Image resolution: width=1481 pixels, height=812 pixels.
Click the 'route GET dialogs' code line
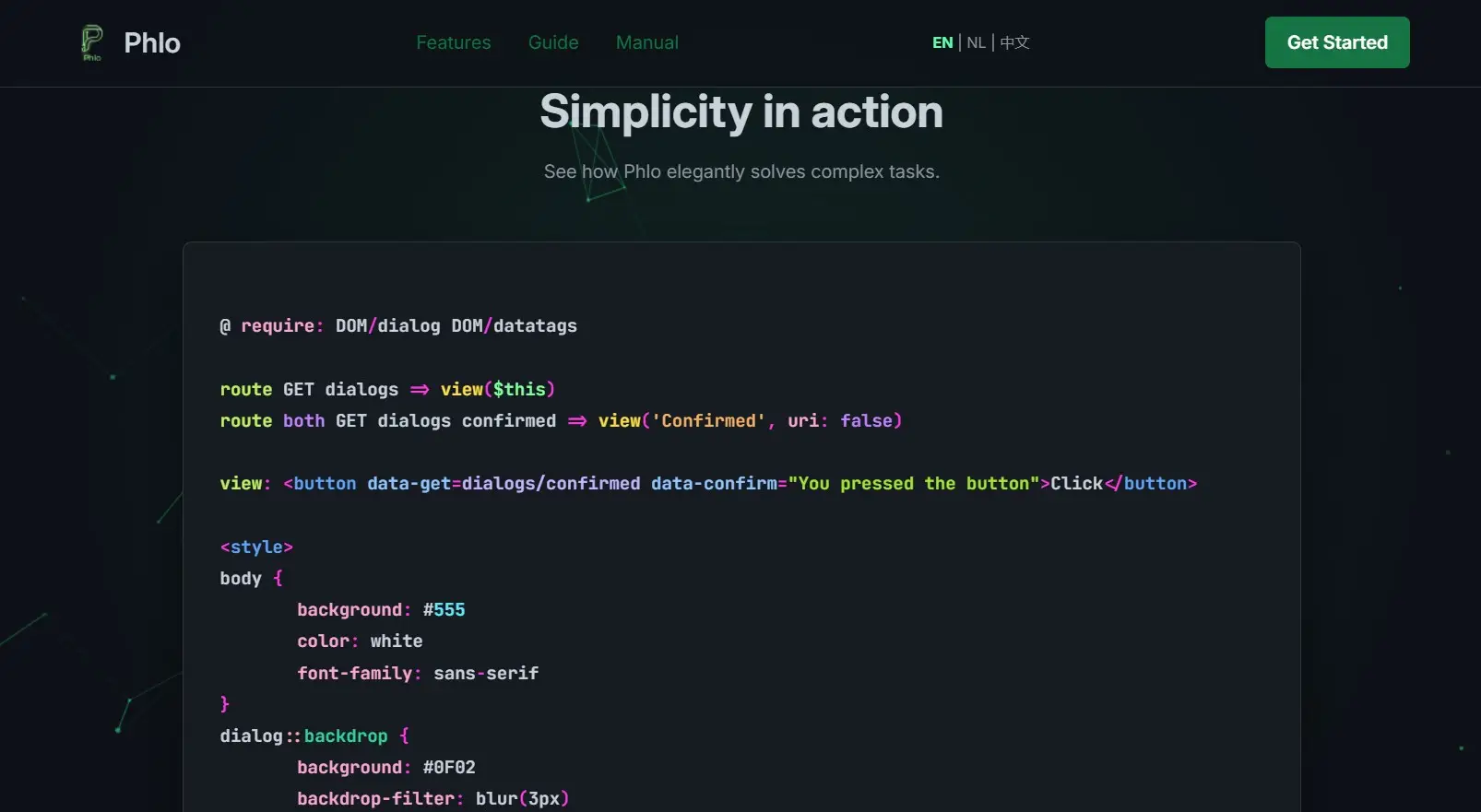click(x=387, y=389)
